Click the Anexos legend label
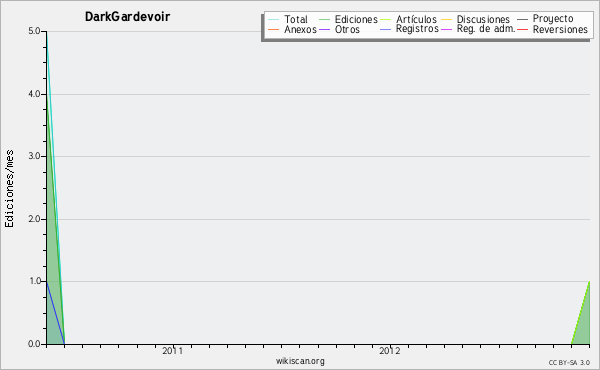600x370 pixels. pyautogui.click(x=300, y=29)
